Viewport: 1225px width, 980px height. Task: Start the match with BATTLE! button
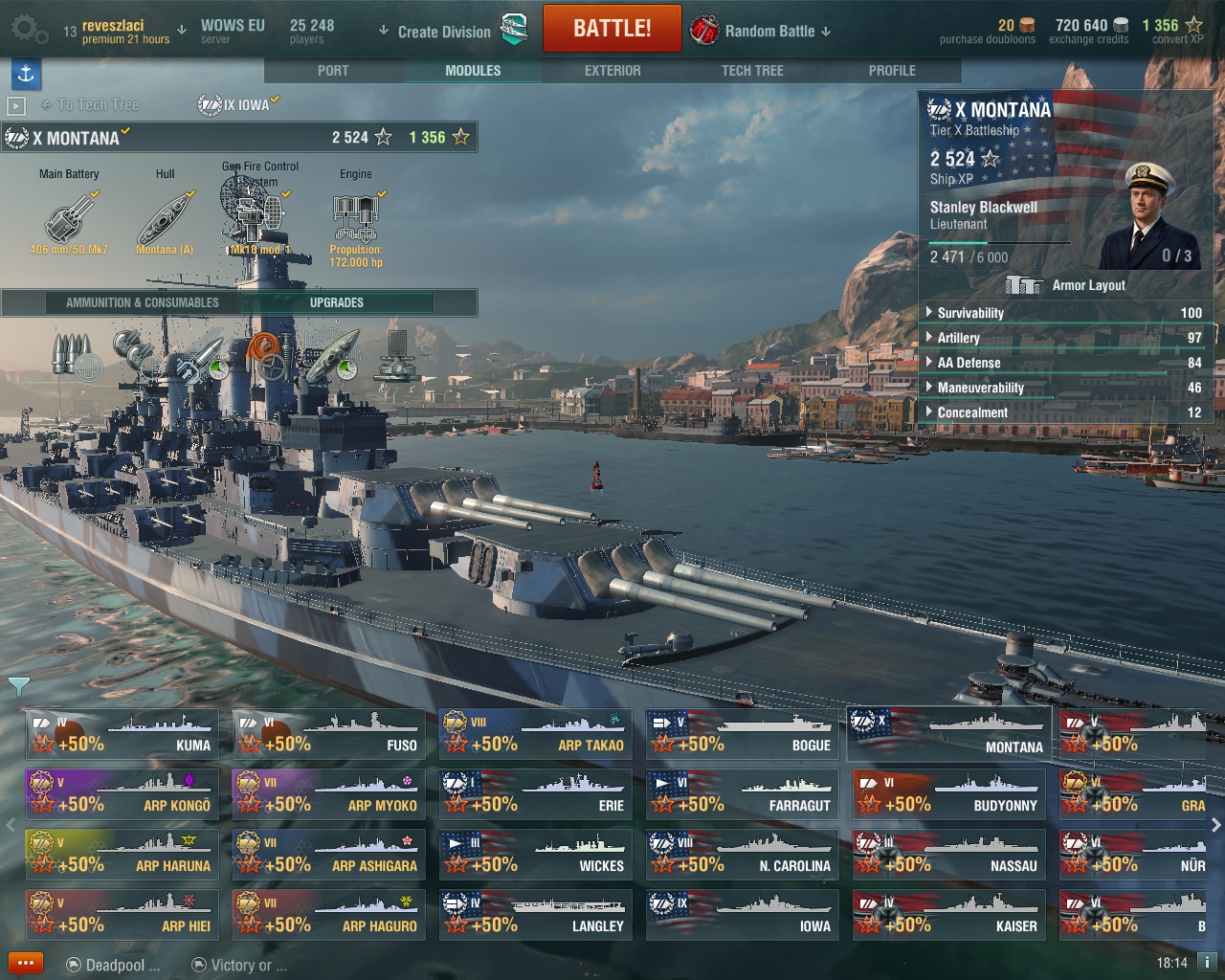pos(612,29)
